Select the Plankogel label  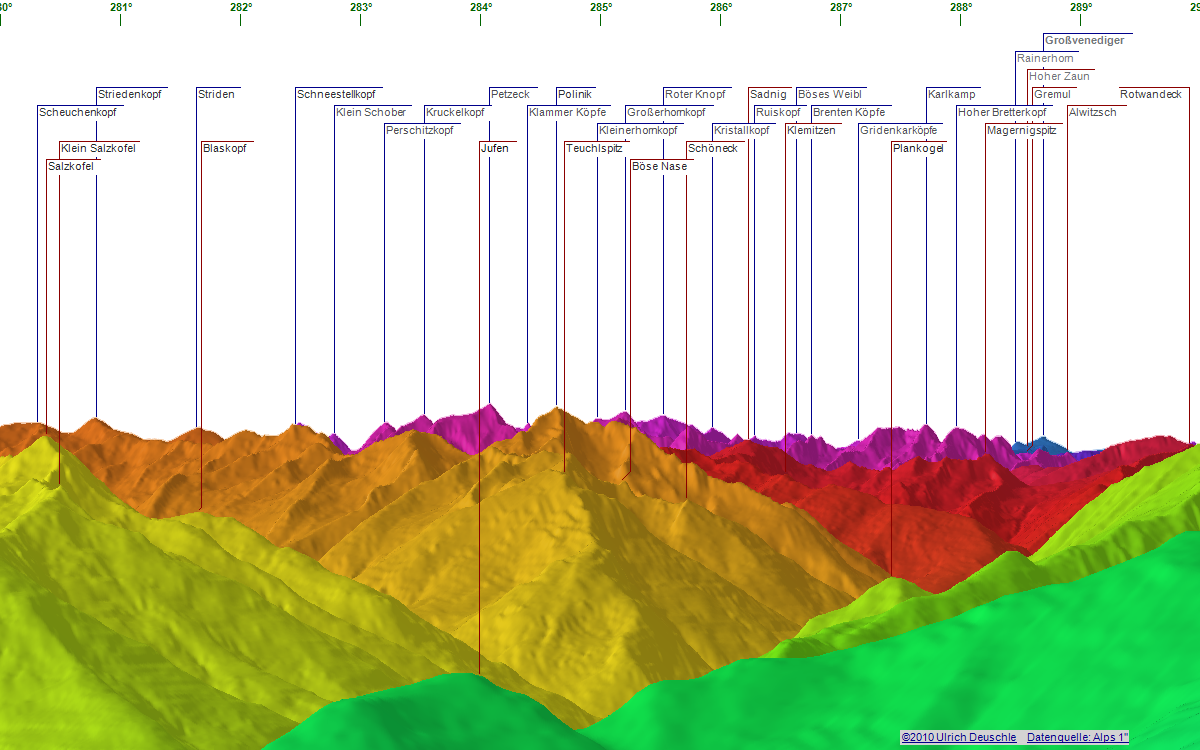click(x=918, y=149)
